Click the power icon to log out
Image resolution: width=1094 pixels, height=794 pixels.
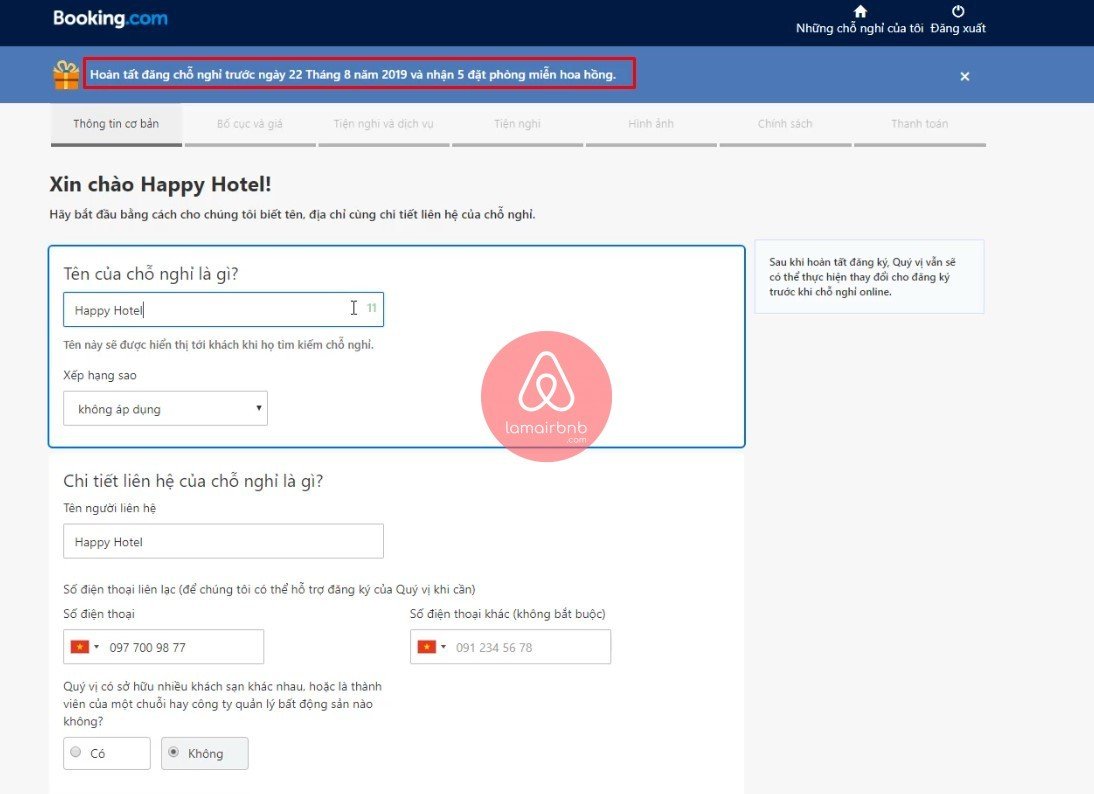tap(958, 11)
